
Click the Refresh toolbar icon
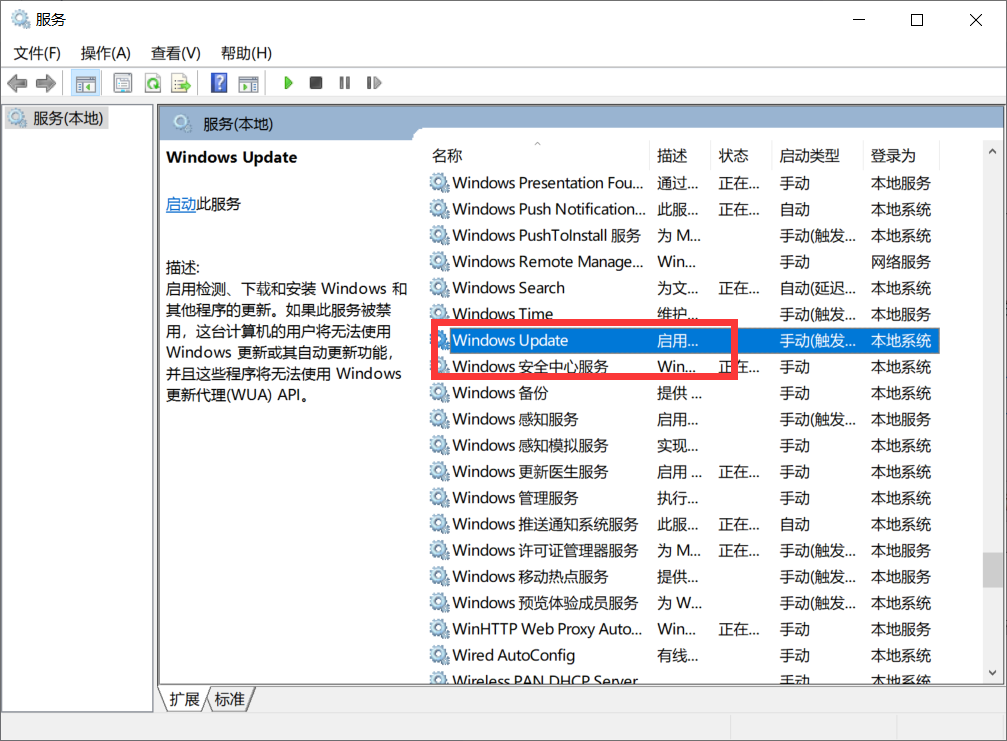153,83
